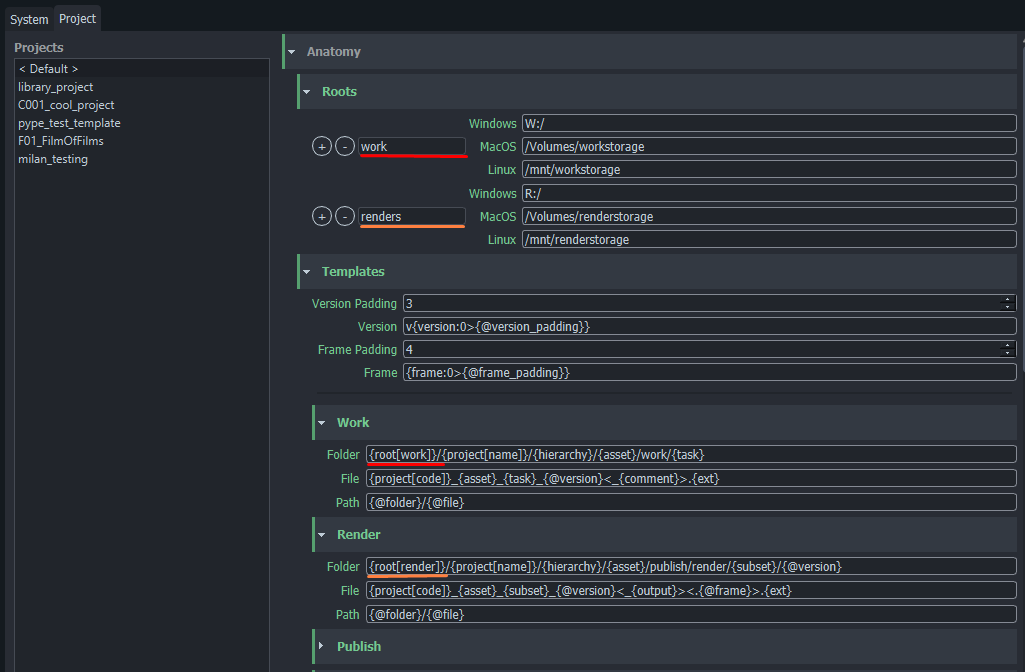Collapse the Templates section
1025x672 pixels.
[x=307, y=272]
